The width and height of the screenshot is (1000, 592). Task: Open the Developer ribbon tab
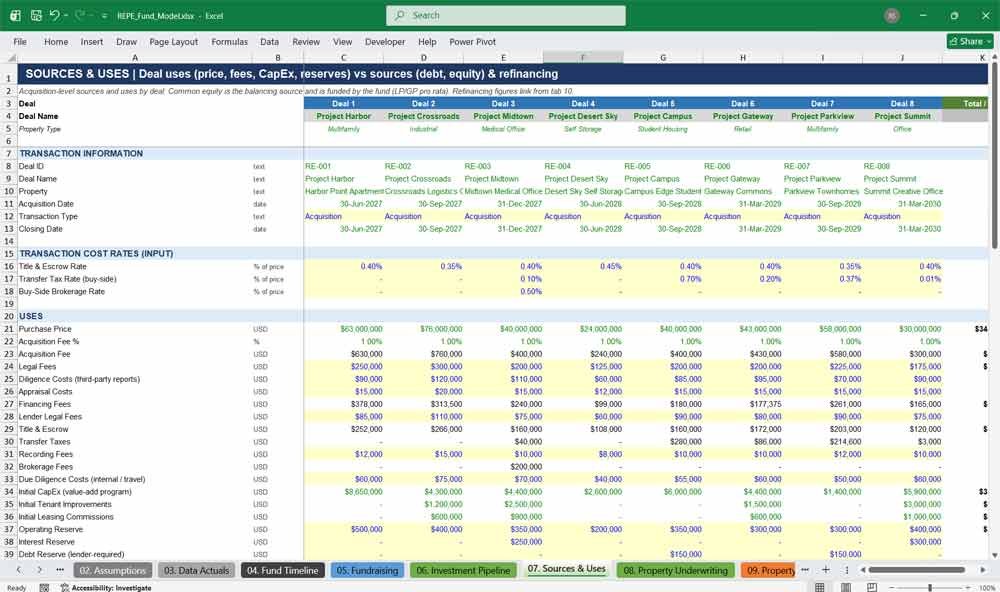(x=385, y=41)
